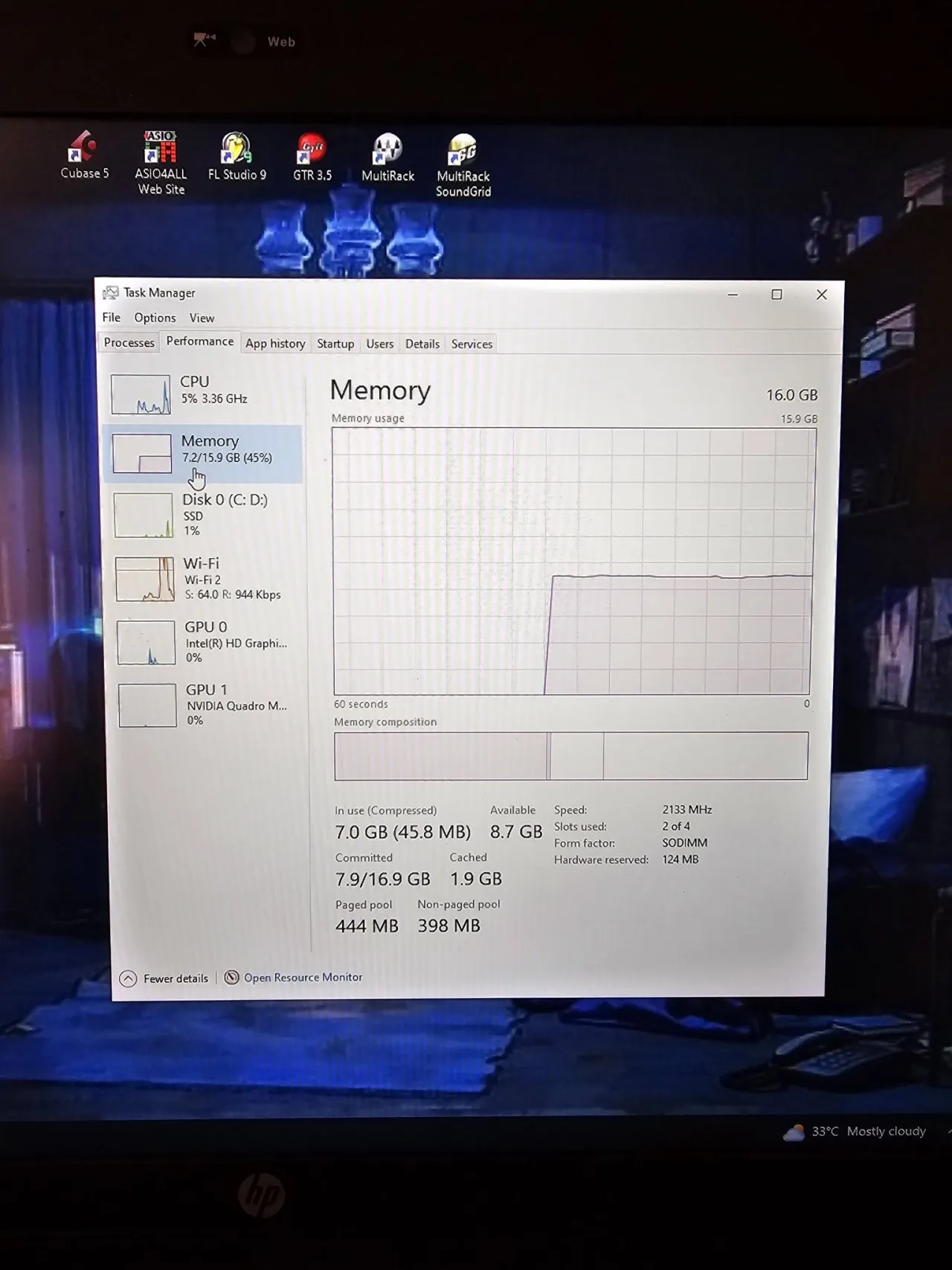
Task: Open the View menu
Action: (x=202, y=318)
